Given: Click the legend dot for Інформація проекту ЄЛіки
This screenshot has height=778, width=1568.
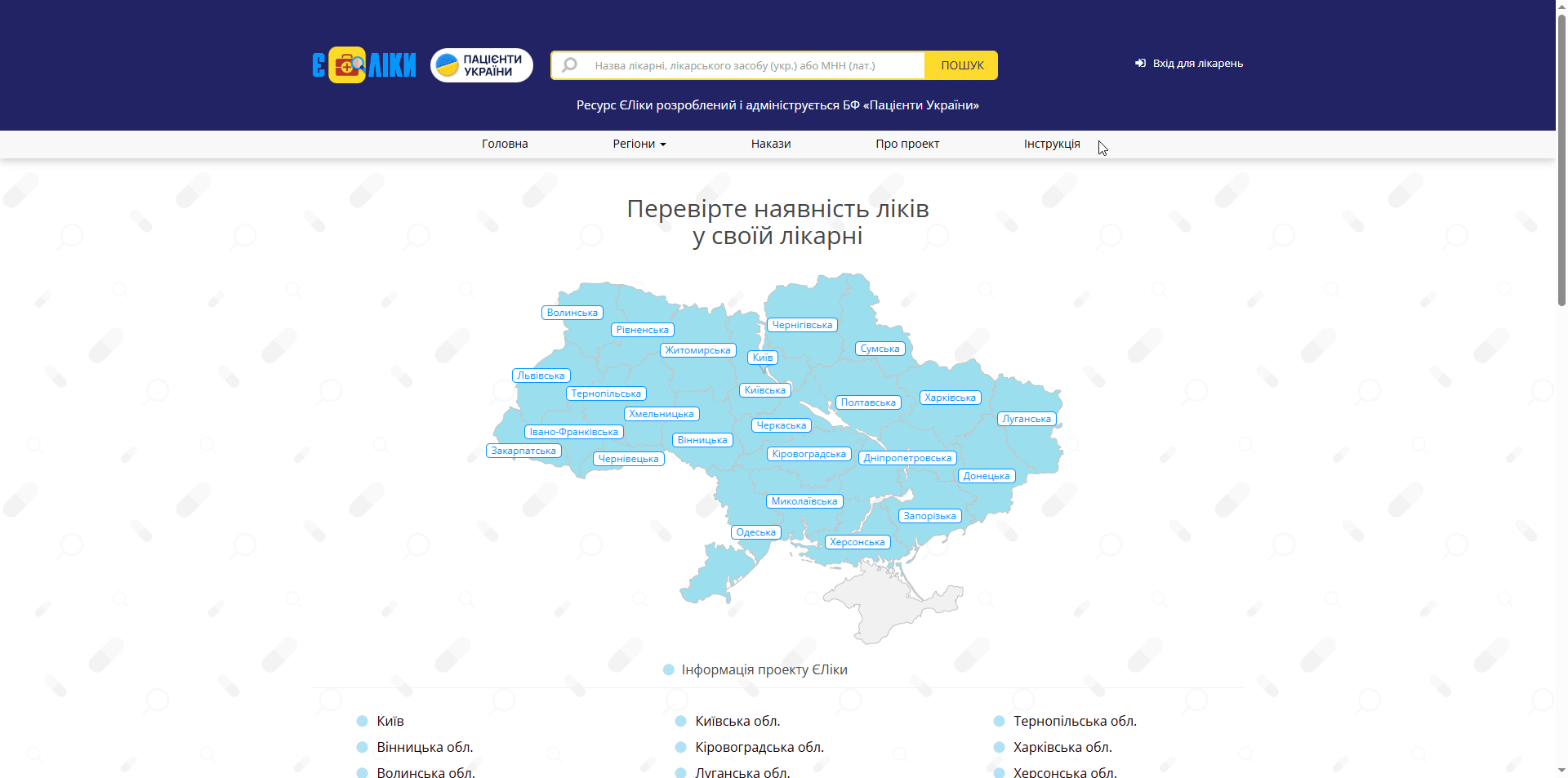Looking at the screenshot, I should click(668, 670).
